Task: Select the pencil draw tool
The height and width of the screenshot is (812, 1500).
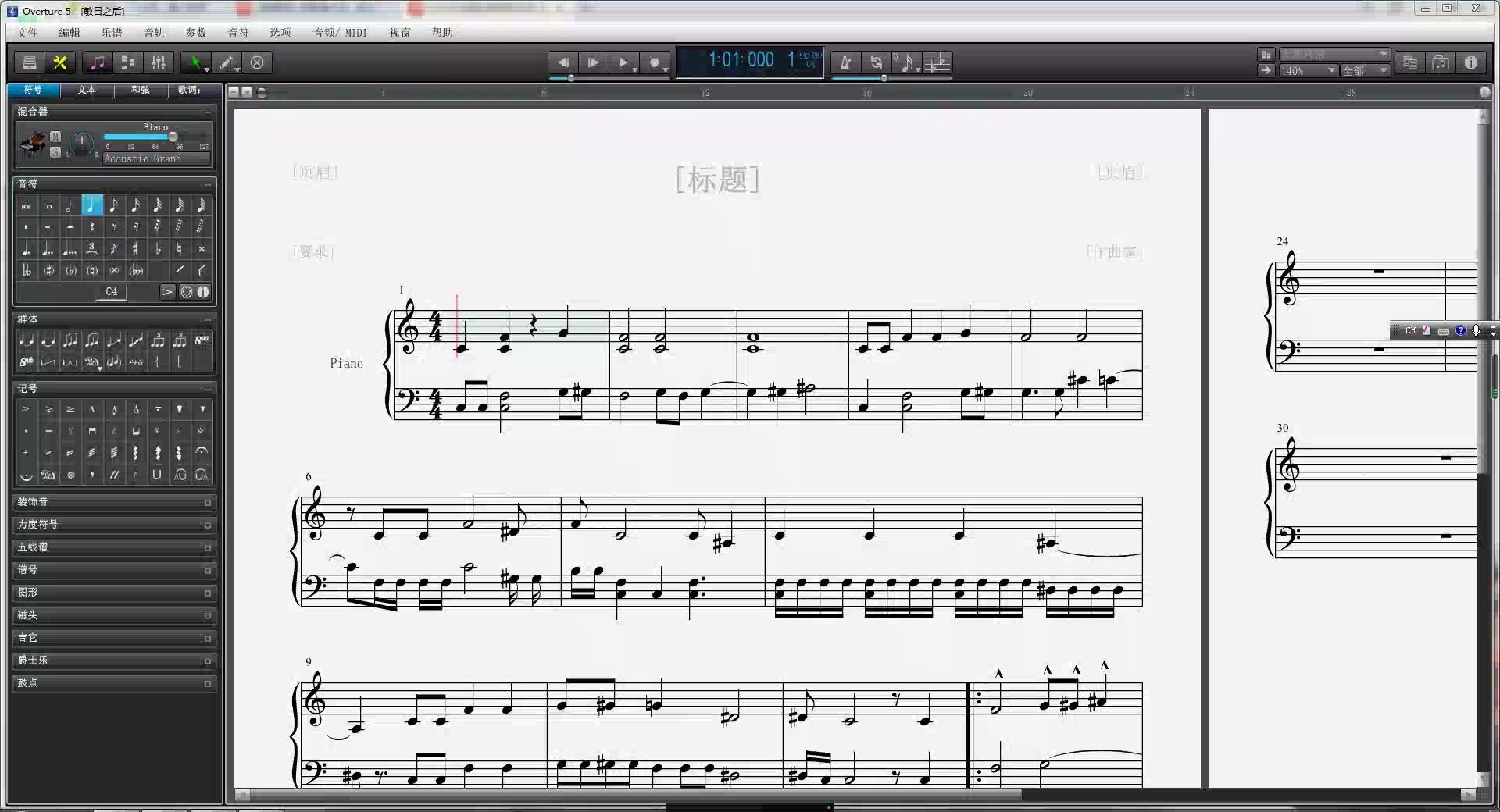Action: [x=227, y=62]
